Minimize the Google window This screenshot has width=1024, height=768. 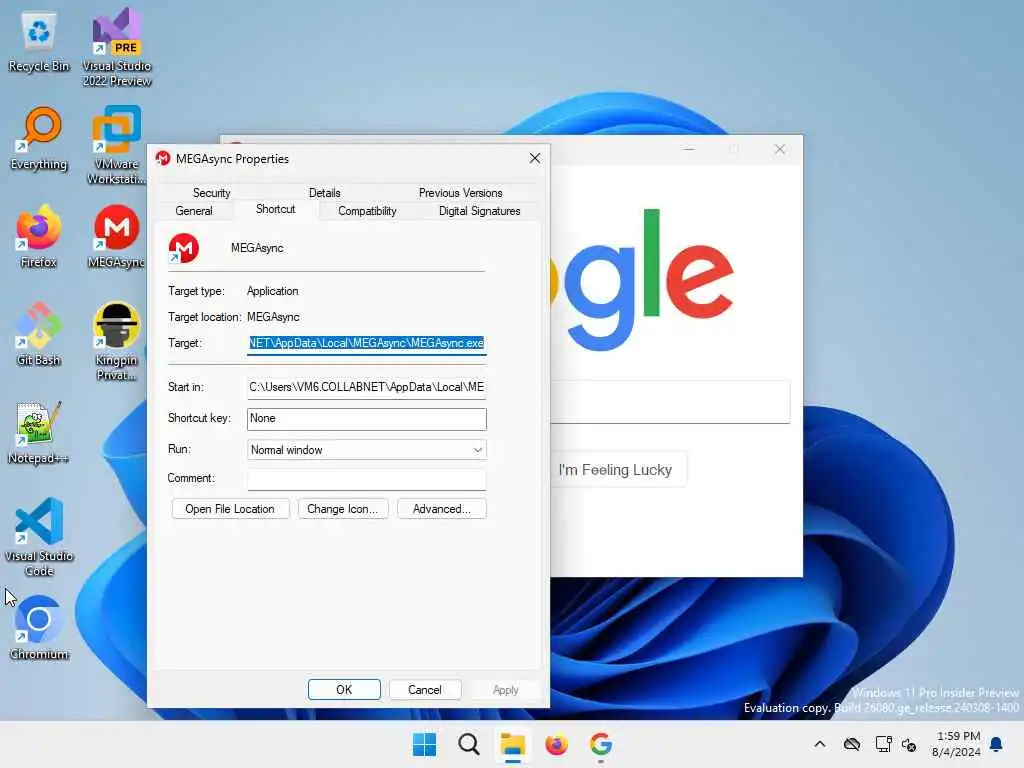[688, 149]
